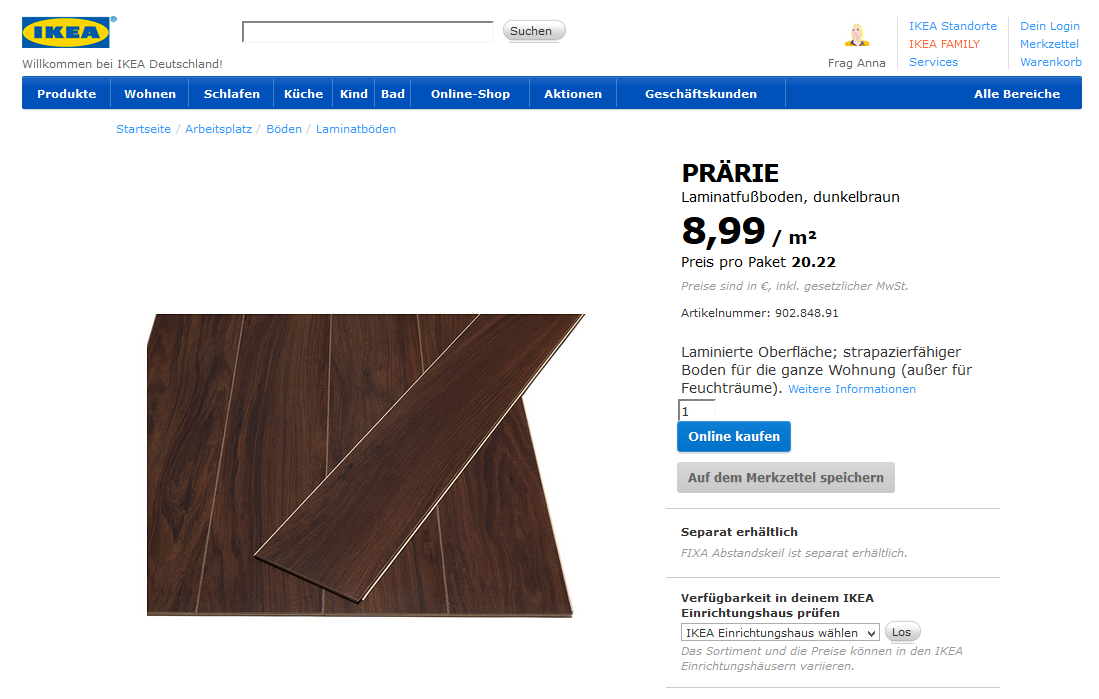Open the Alle Bereiche menu
This screenshot has width=1099, height=699.
coord(1017,94)
